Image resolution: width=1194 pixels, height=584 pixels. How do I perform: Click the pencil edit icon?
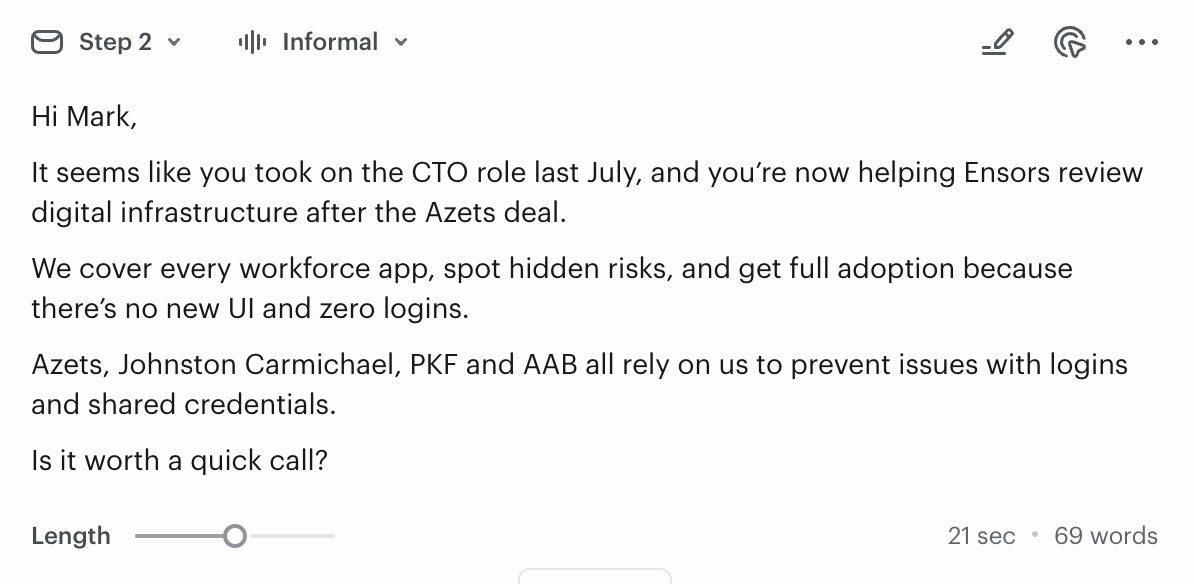[x=997, y=43]
